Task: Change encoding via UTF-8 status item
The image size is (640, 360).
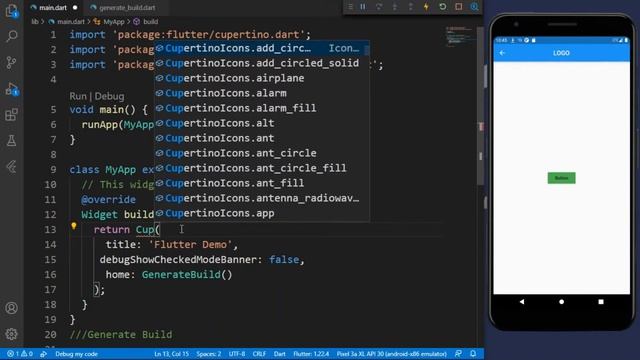Action: coord(237,354)
